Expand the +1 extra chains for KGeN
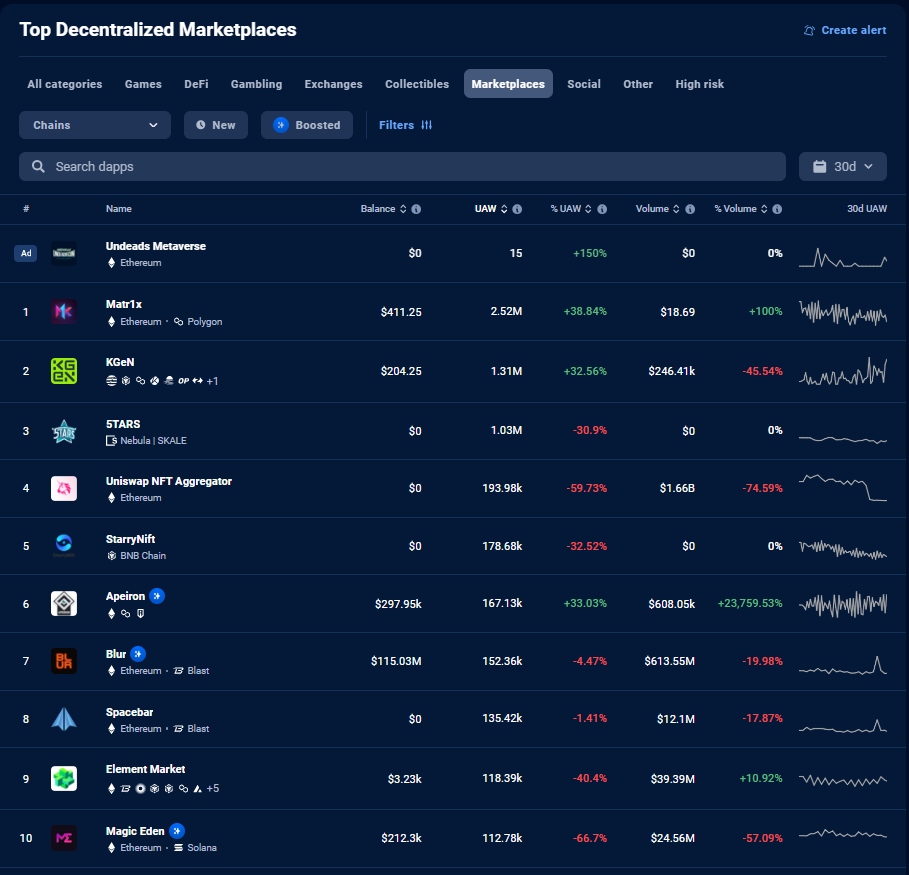909x875 pixels. pyautogui.click(x=213, y=381)
